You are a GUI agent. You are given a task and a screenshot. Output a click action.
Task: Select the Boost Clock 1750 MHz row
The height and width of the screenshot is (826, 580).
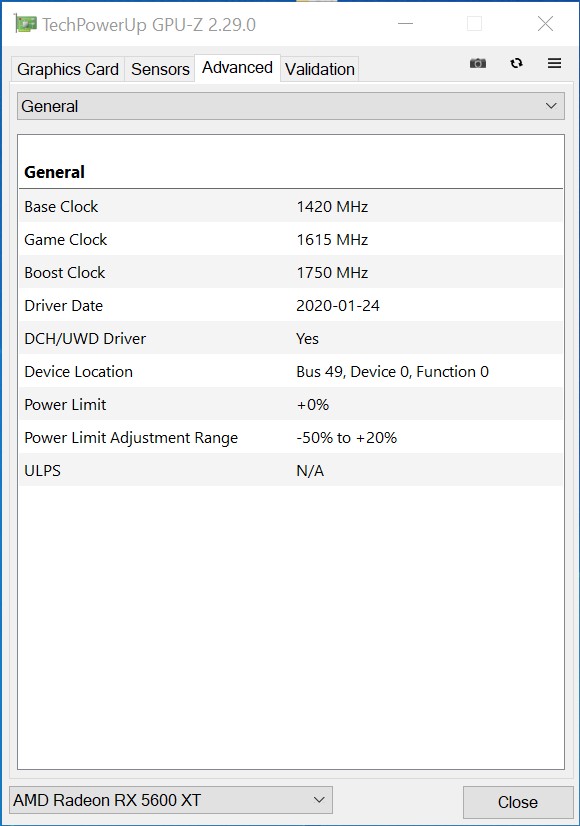[291, 272]
